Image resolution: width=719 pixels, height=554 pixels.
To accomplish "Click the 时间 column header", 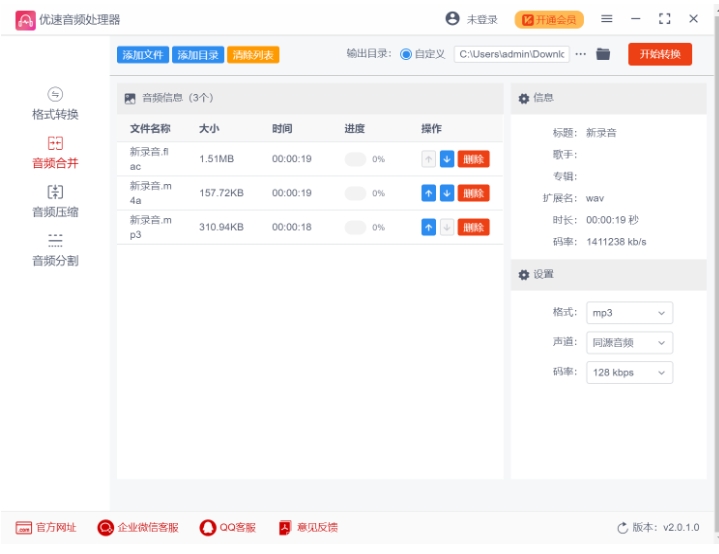I will 282,128.
